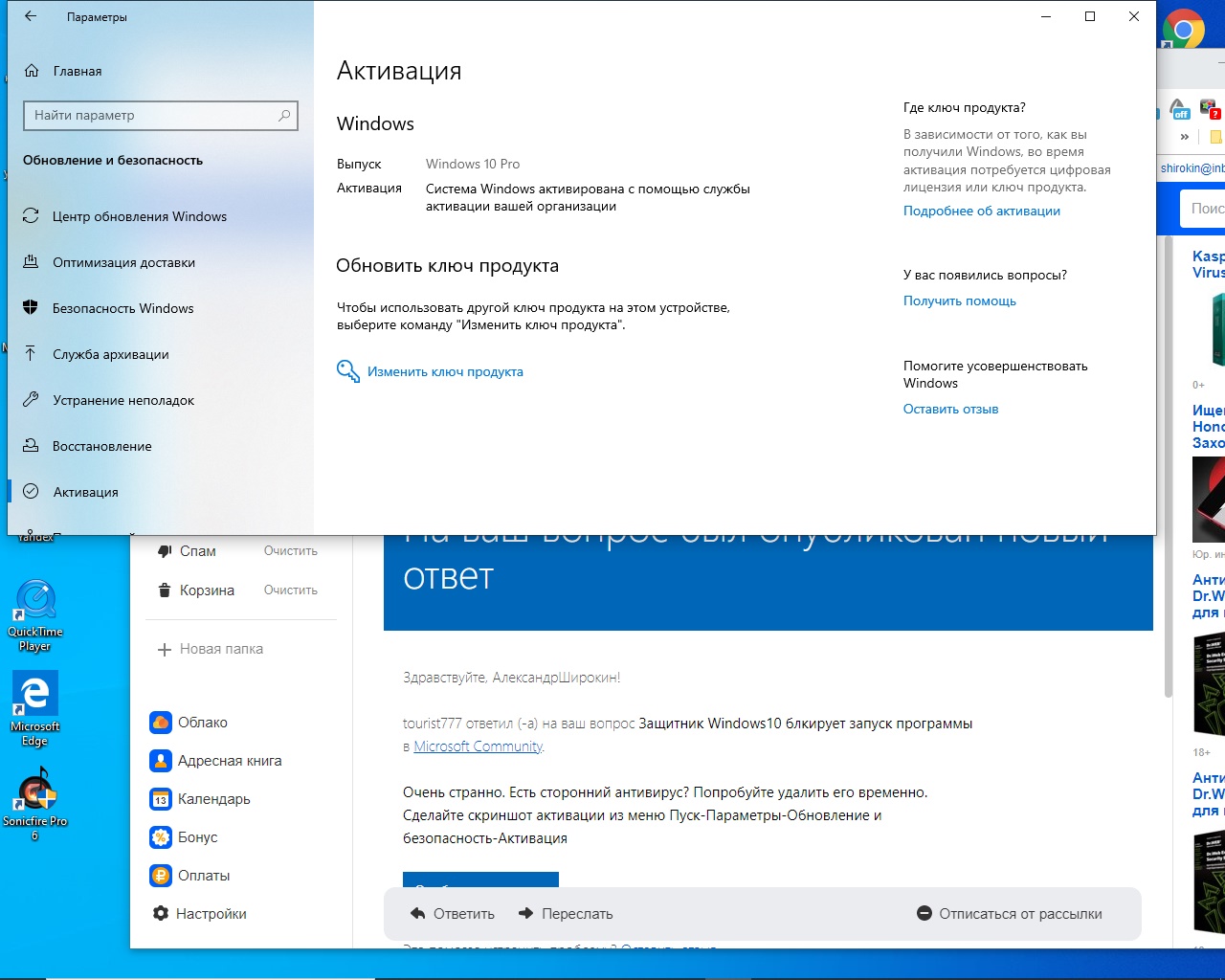This screenshot has width=1225, height=980.
Task: Click the Найти параметр search field
Action: [x=161, y=115]
